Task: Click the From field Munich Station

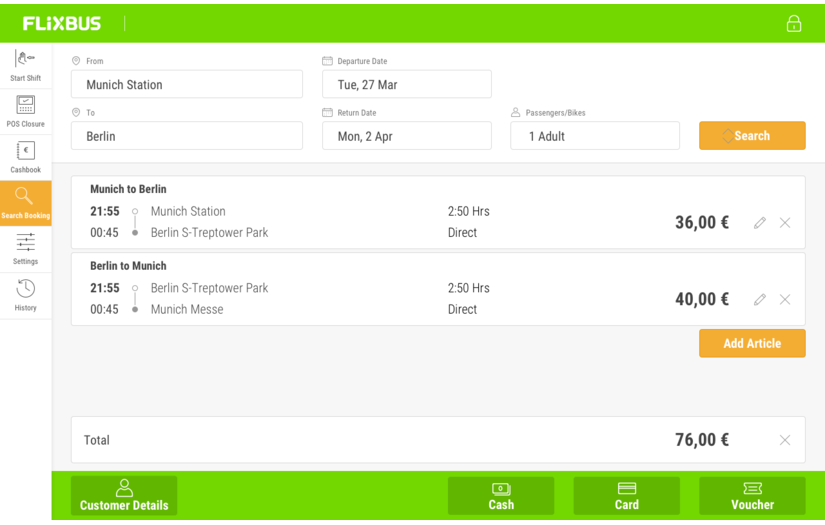Action: coord(187,84)
